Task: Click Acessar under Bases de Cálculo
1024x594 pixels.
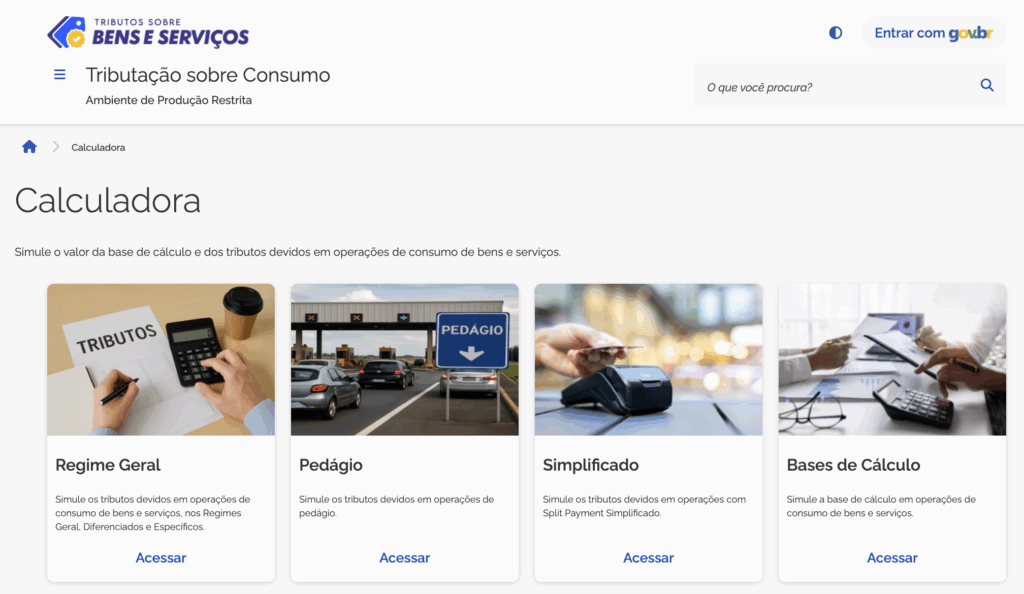Action: point(892,558)
